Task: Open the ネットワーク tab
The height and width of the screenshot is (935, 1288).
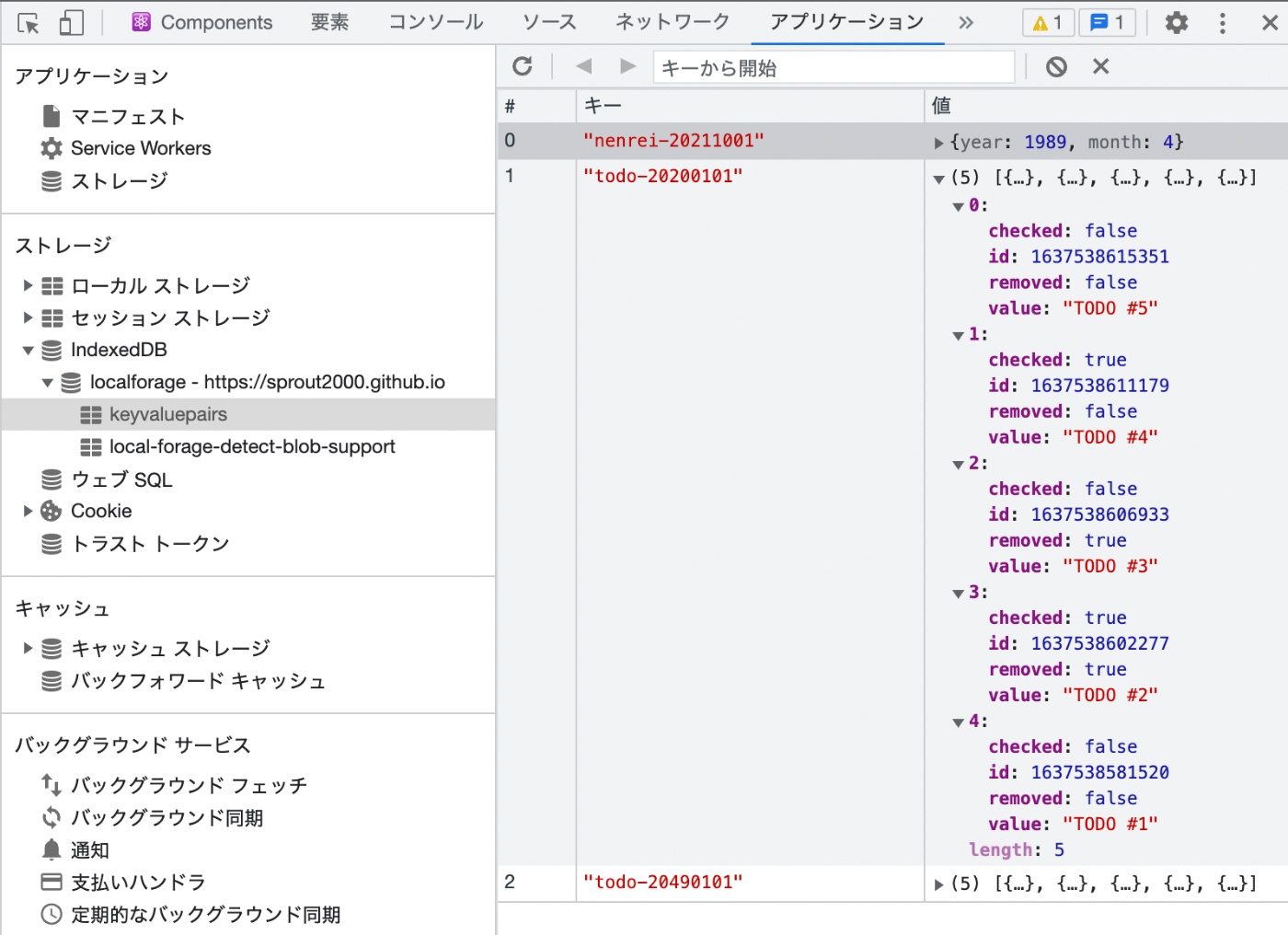Action: [673, 22]
